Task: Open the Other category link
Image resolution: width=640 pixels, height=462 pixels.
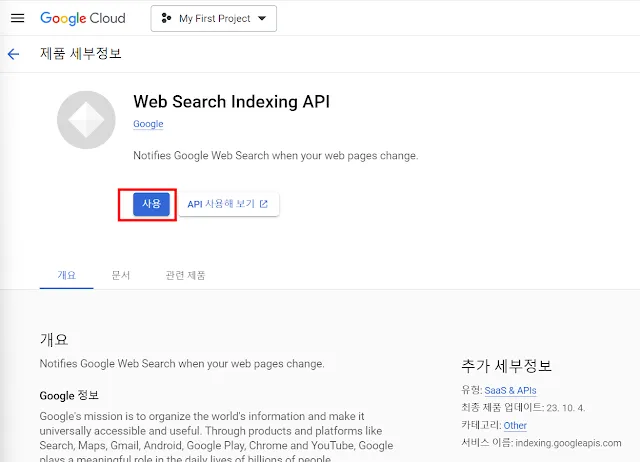Action: (x=515, y=426)
